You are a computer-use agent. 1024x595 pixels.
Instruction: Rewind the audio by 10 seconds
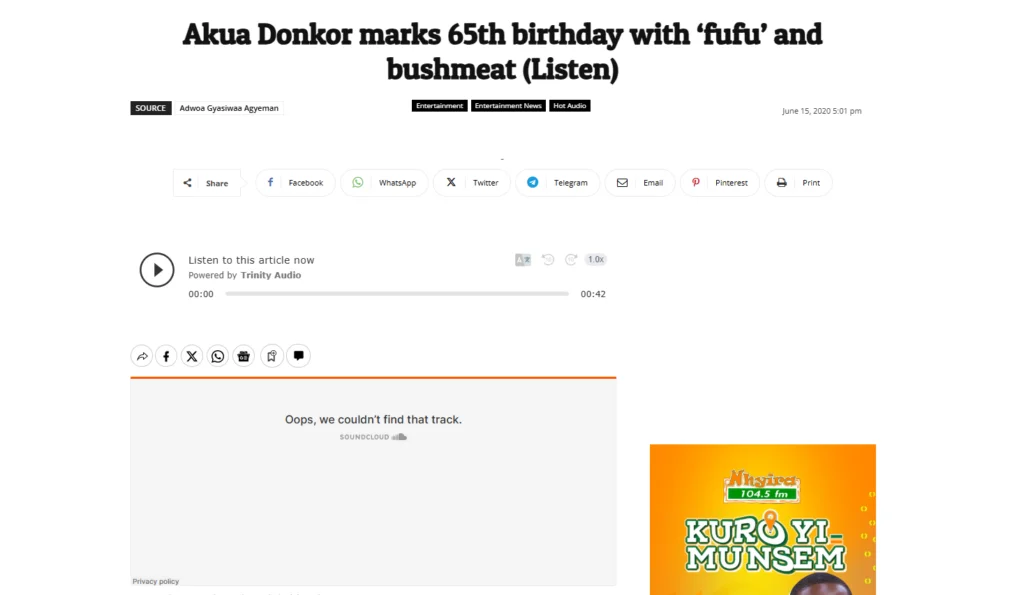(x=548, y=260)
